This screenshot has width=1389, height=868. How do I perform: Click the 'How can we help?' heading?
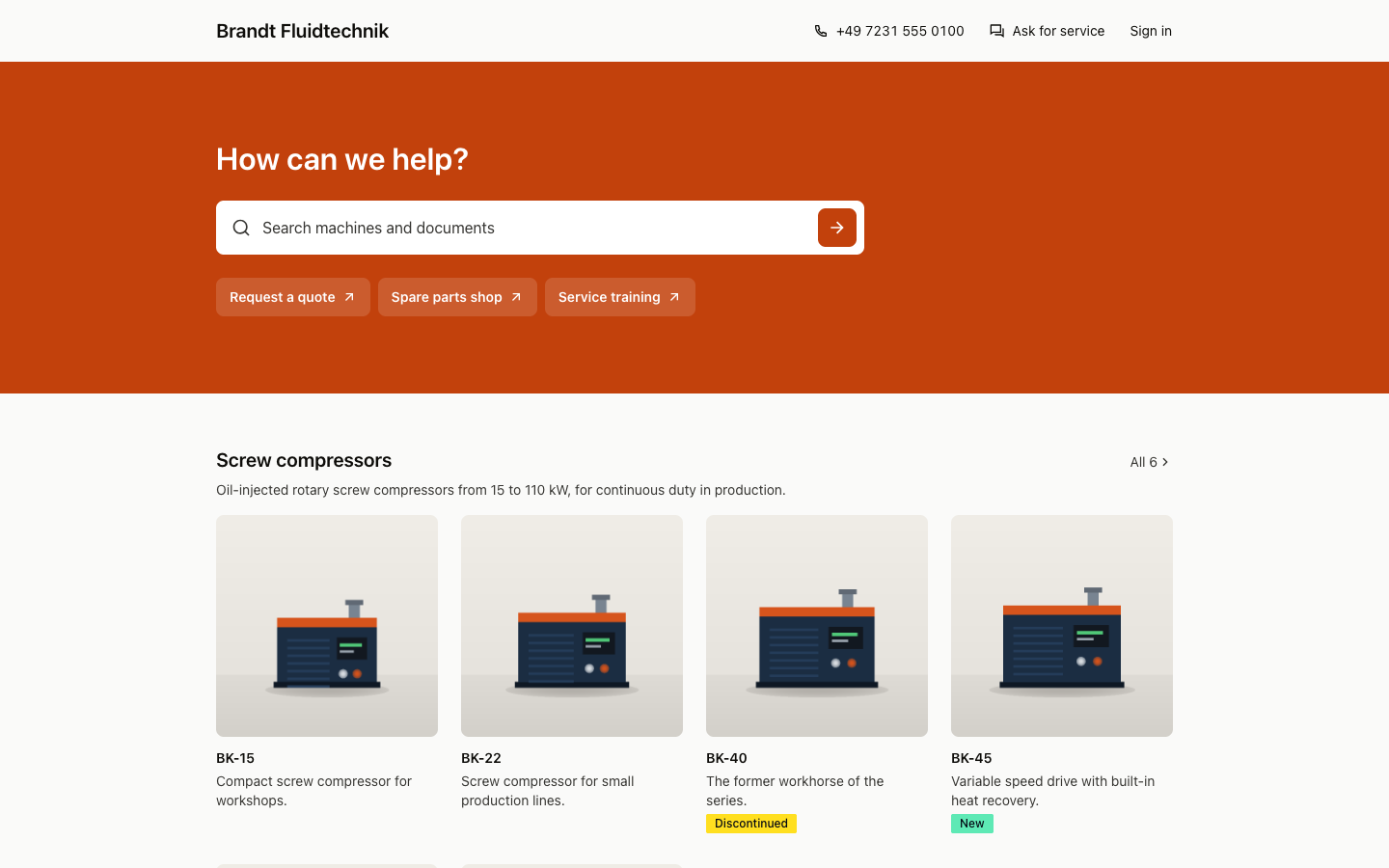tap(342, 159)
